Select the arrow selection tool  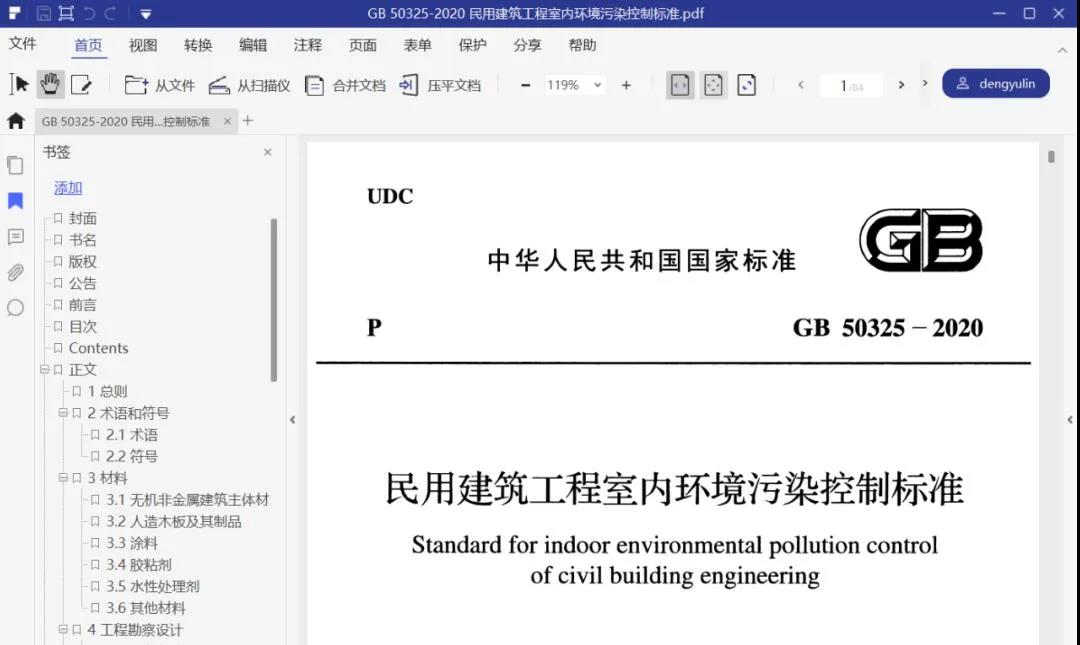point(19,85)
